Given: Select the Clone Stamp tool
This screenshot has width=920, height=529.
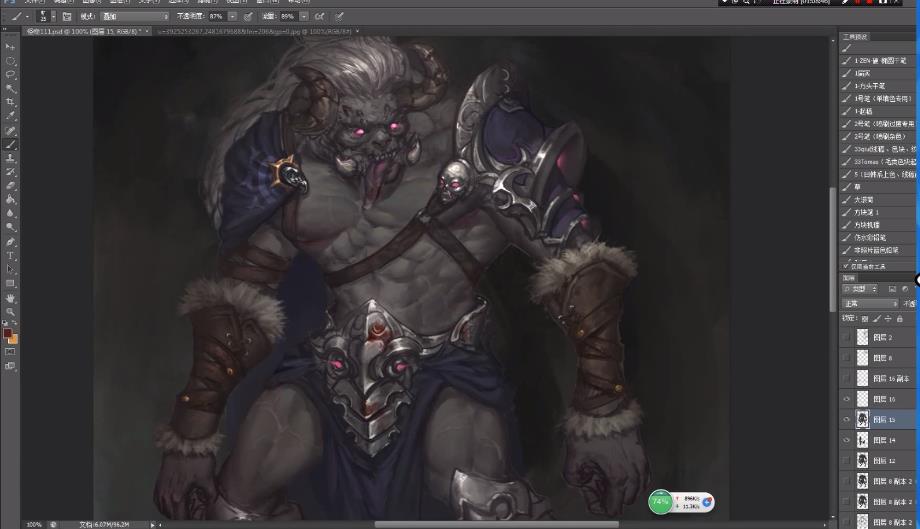Looking at the screenshot, I should tap(10, 158).
